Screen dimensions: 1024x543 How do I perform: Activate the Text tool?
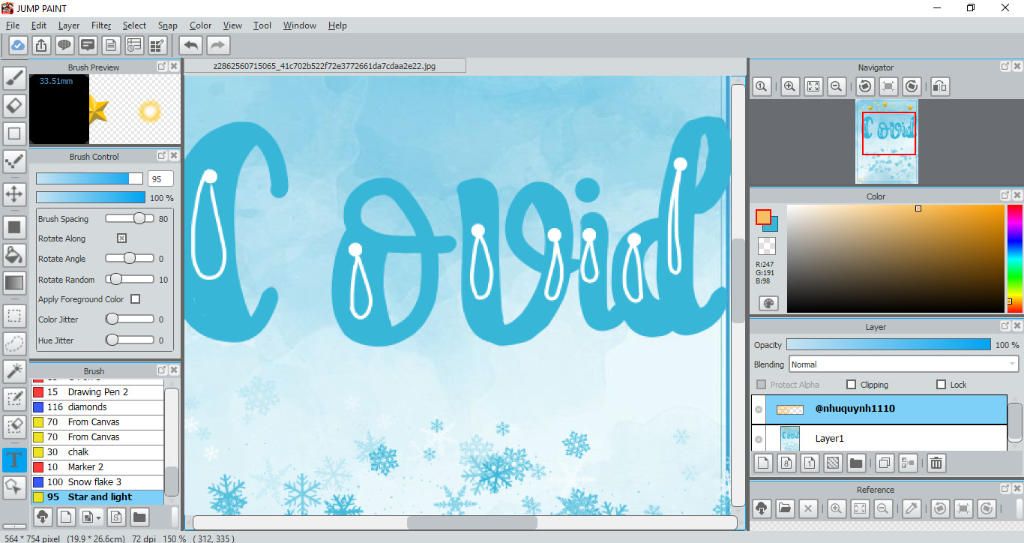tap(14, 459)
